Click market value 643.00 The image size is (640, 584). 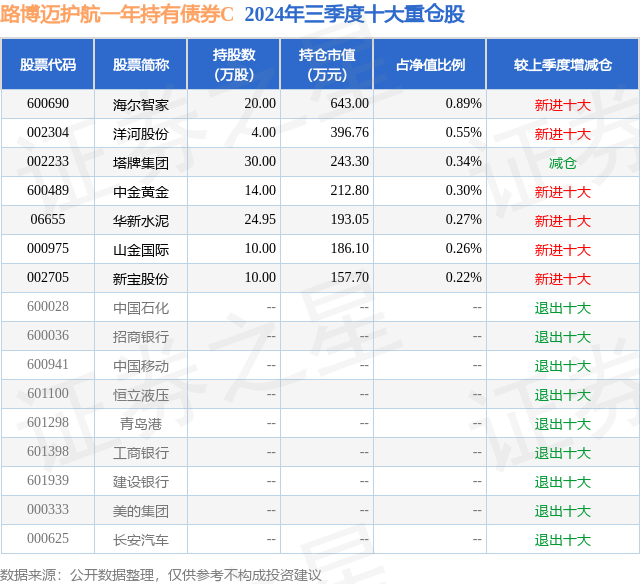click(349, 104)
